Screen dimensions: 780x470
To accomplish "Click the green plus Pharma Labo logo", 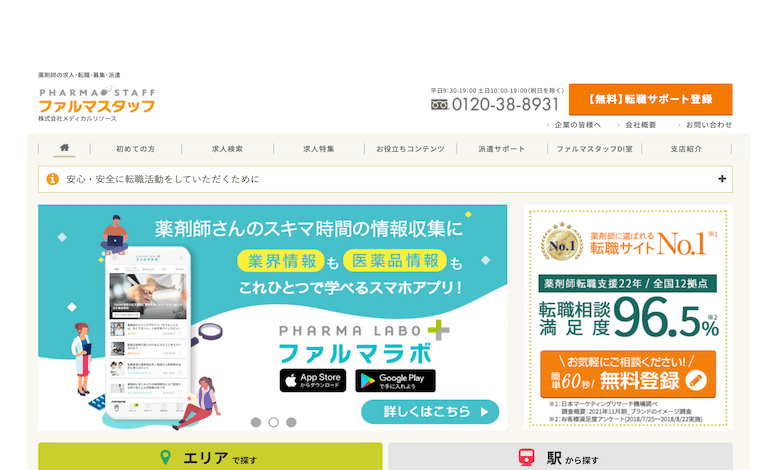I will click(x=438, y=330).
